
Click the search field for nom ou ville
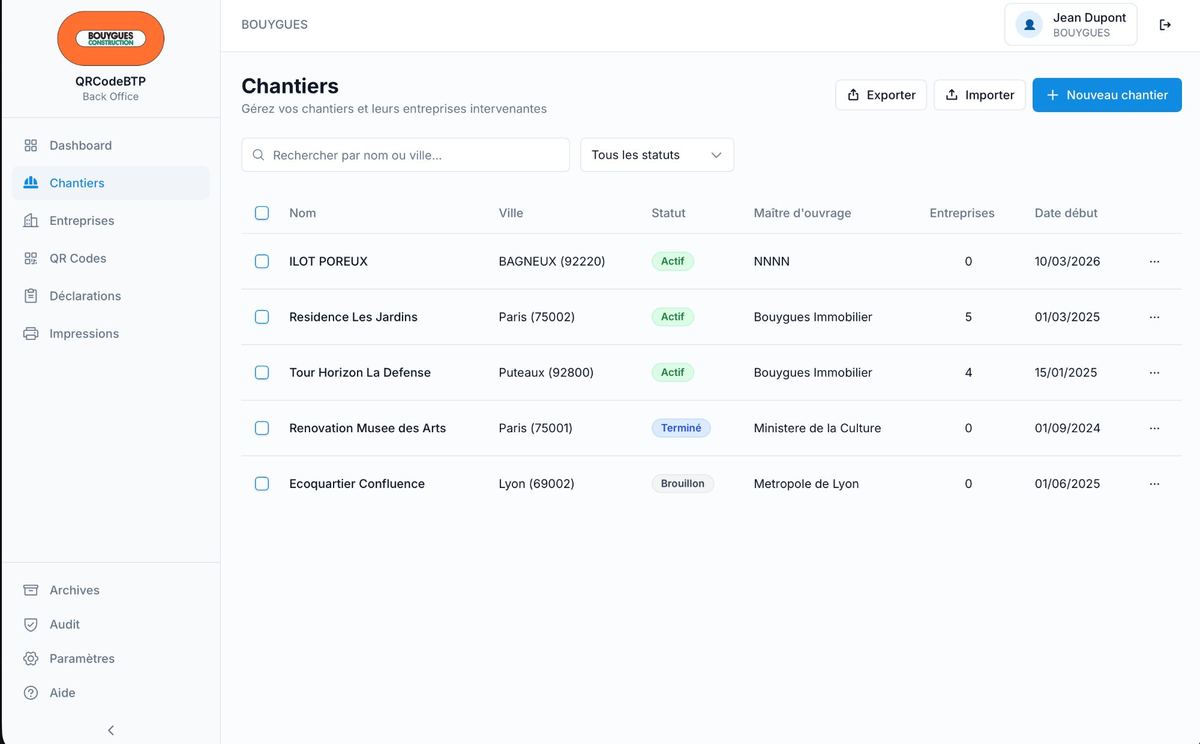(404, 154)
